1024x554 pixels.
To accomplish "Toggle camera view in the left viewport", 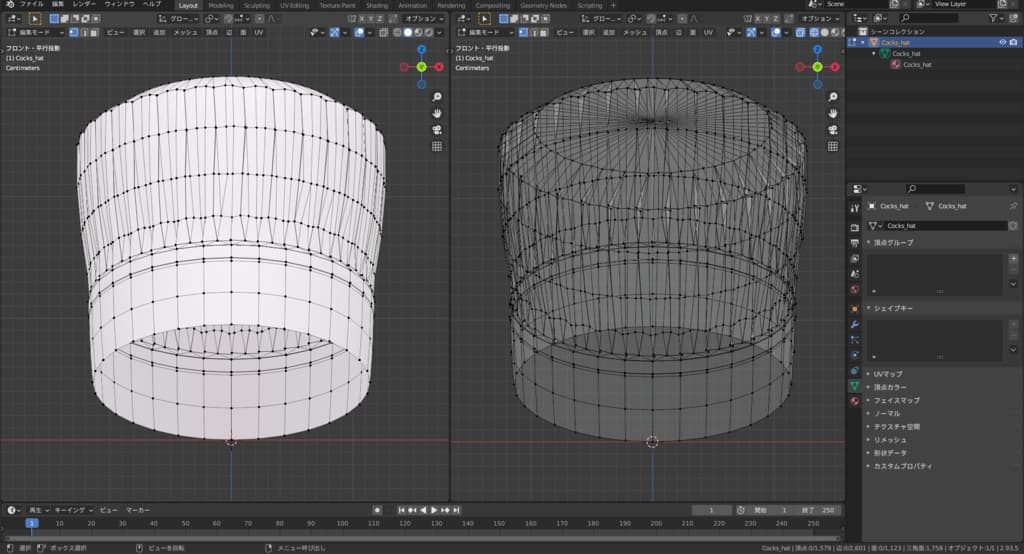I will (437, 130).
